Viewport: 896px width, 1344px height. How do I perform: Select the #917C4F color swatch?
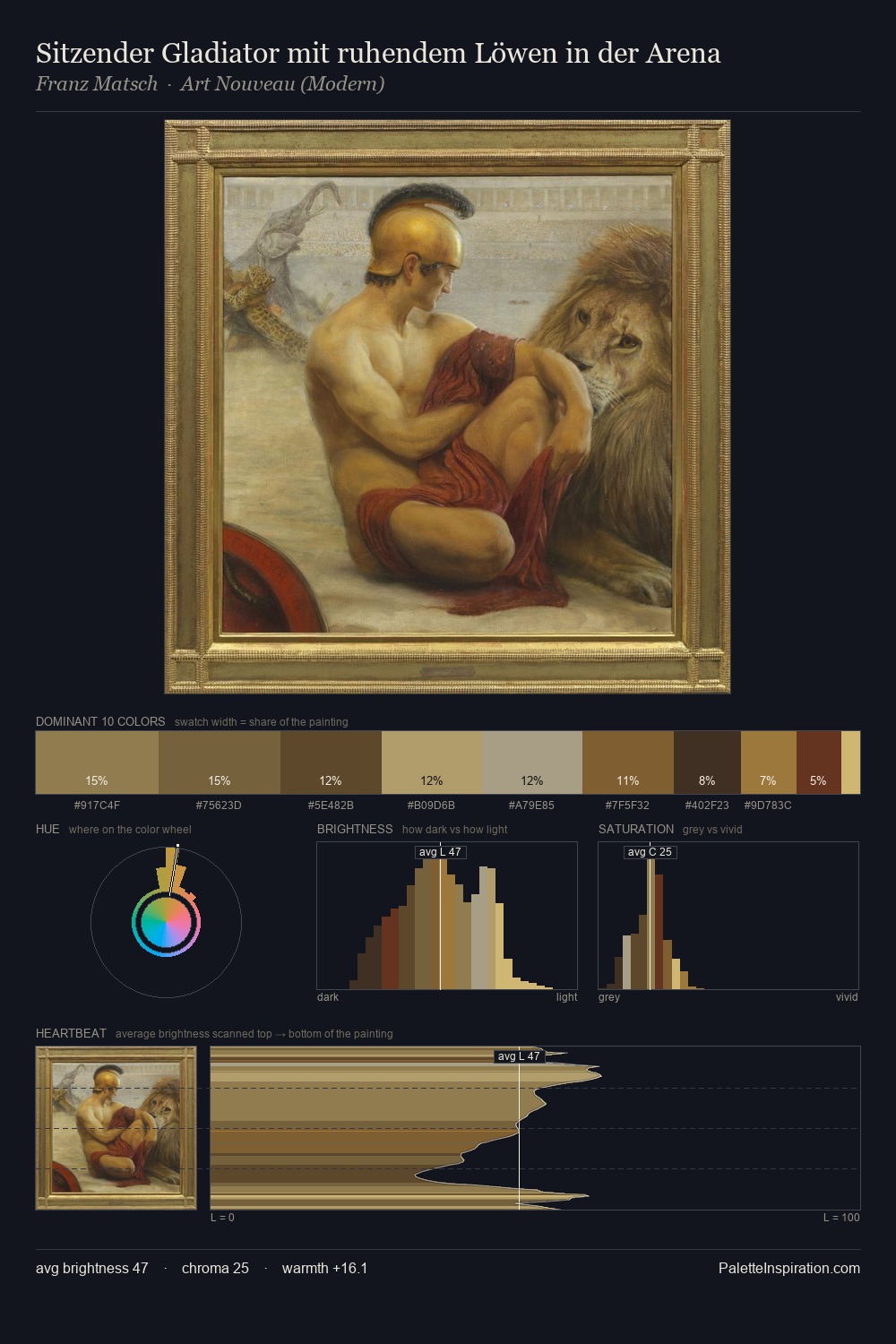[x=97, y=762]
